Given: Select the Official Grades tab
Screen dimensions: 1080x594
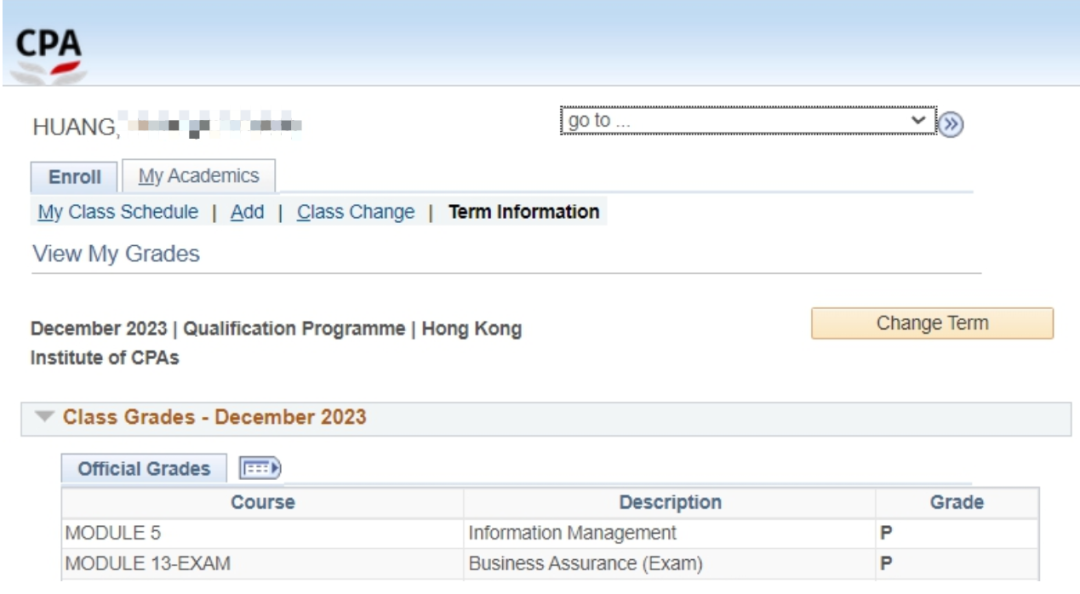Looking at the screenshot, I should (x=144, y=469).
